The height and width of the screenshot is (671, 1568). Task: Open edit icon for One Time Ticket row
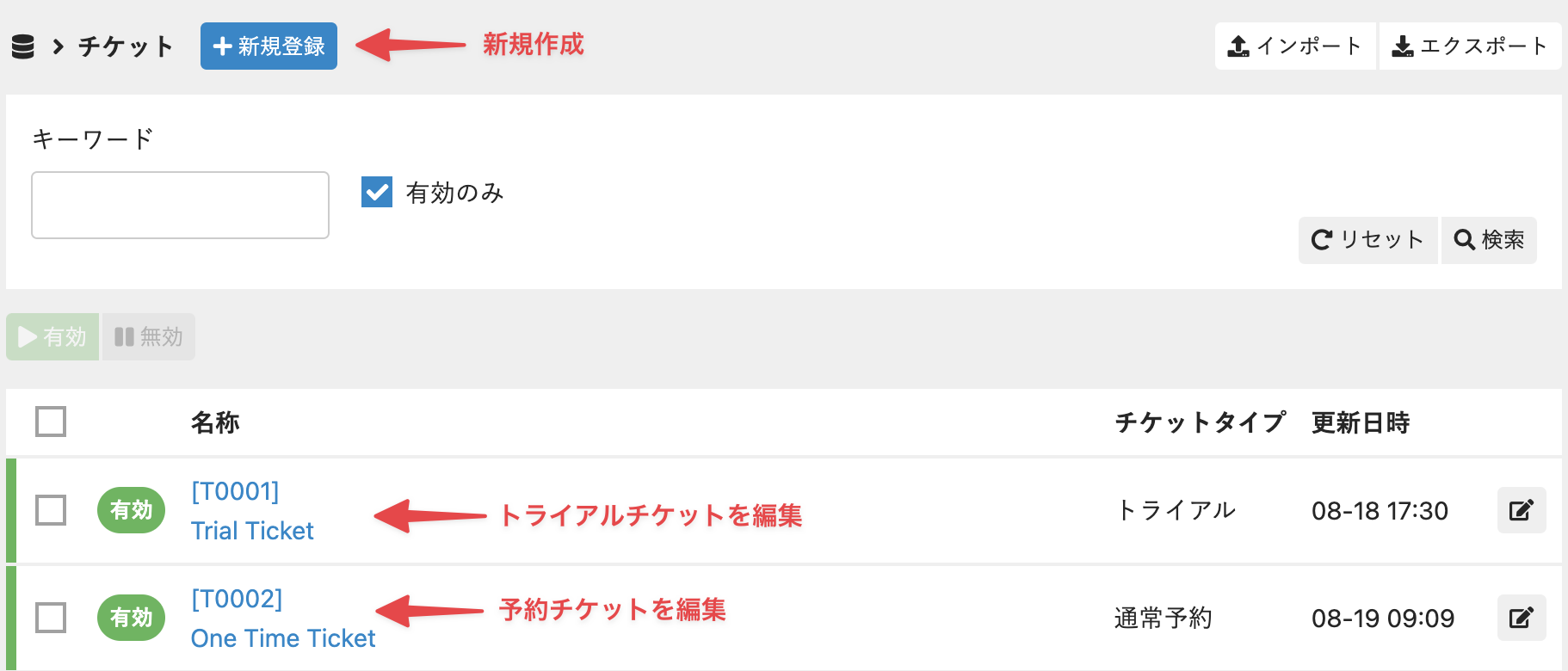pos(1521,618)
